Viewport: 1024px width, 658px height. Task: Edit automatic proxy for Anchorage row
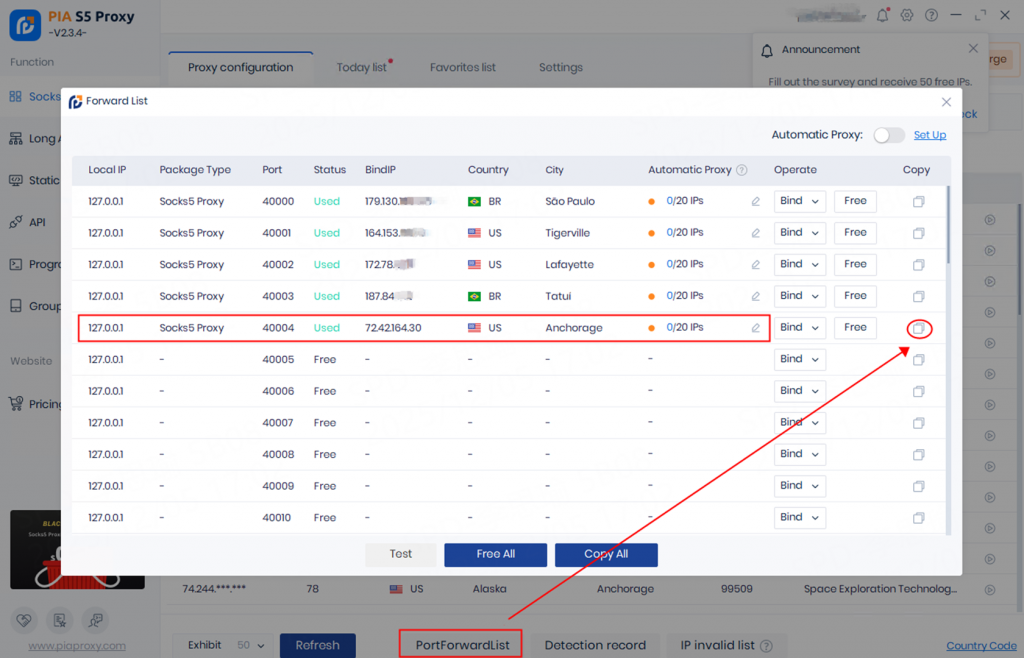[x=756, y=328]
